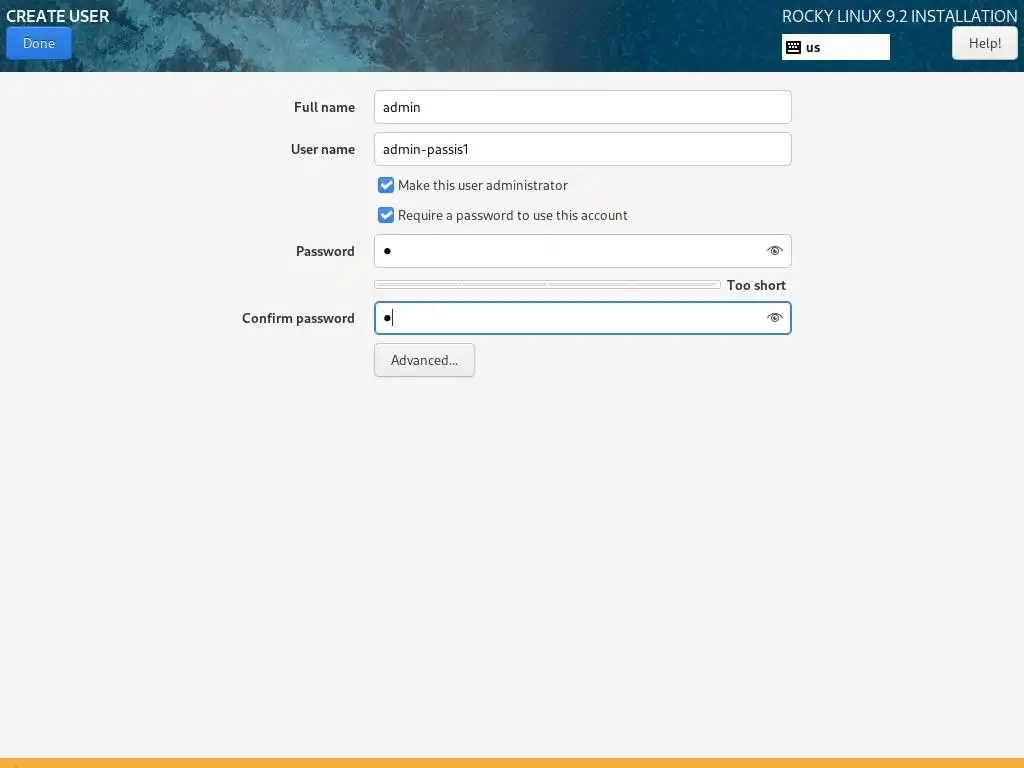Click the Full name label
The width and height of the screenshot is (1024, 768).
click(325, 107)
